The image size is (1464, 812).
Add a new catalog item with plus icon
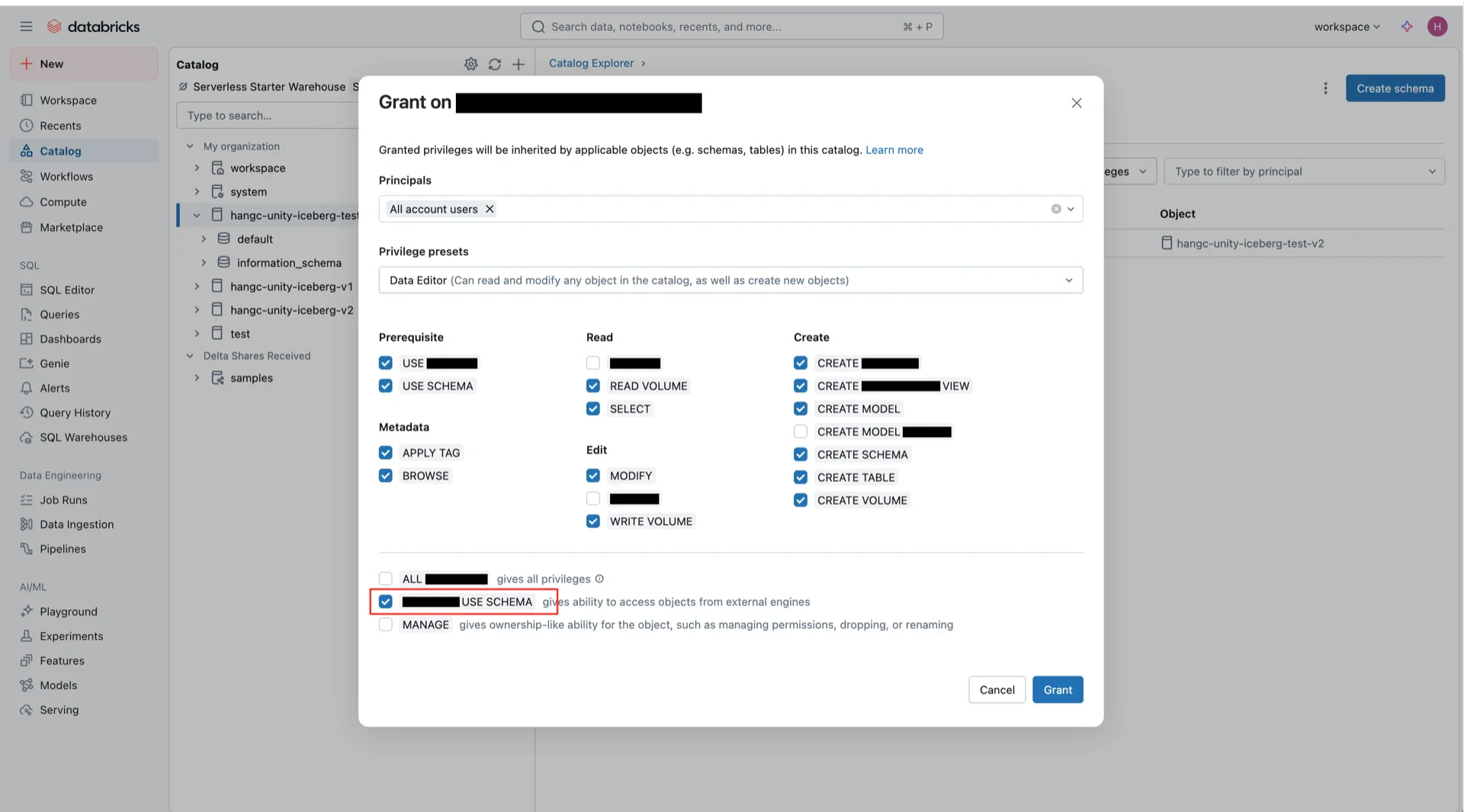pyautogui.click(x=518, y=65)
